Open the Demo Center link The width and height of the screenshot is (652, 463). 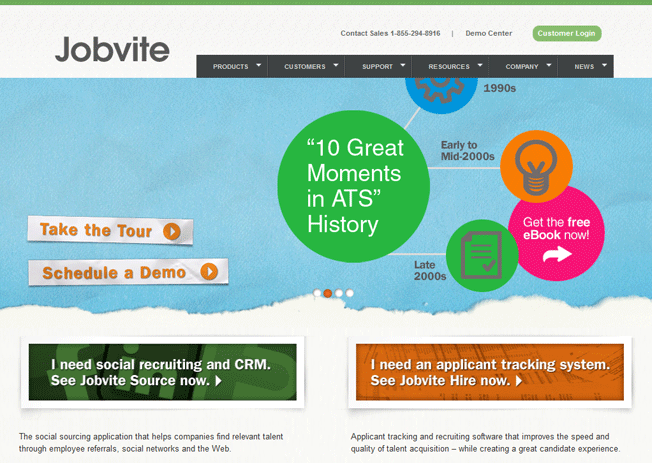pyautogui.click(x=489, y=33)
